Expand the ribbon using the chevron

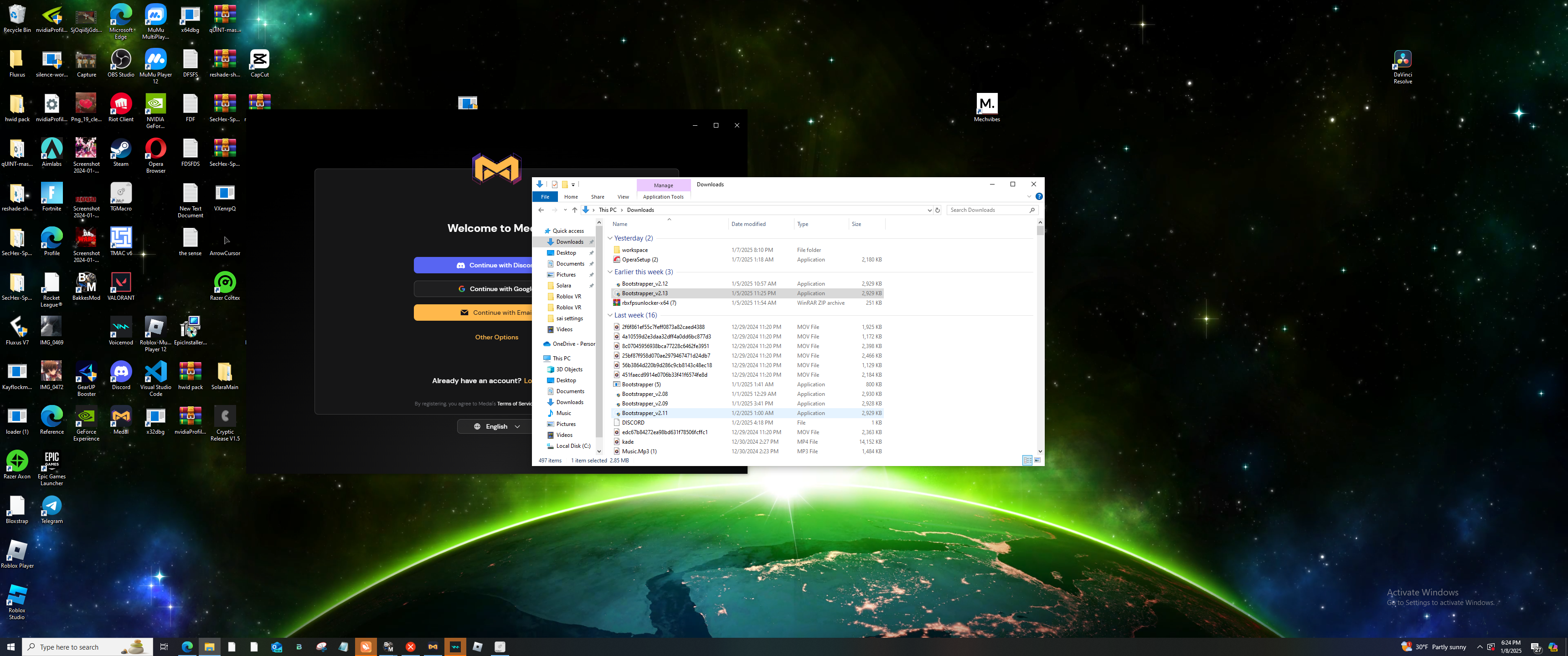1029,196
